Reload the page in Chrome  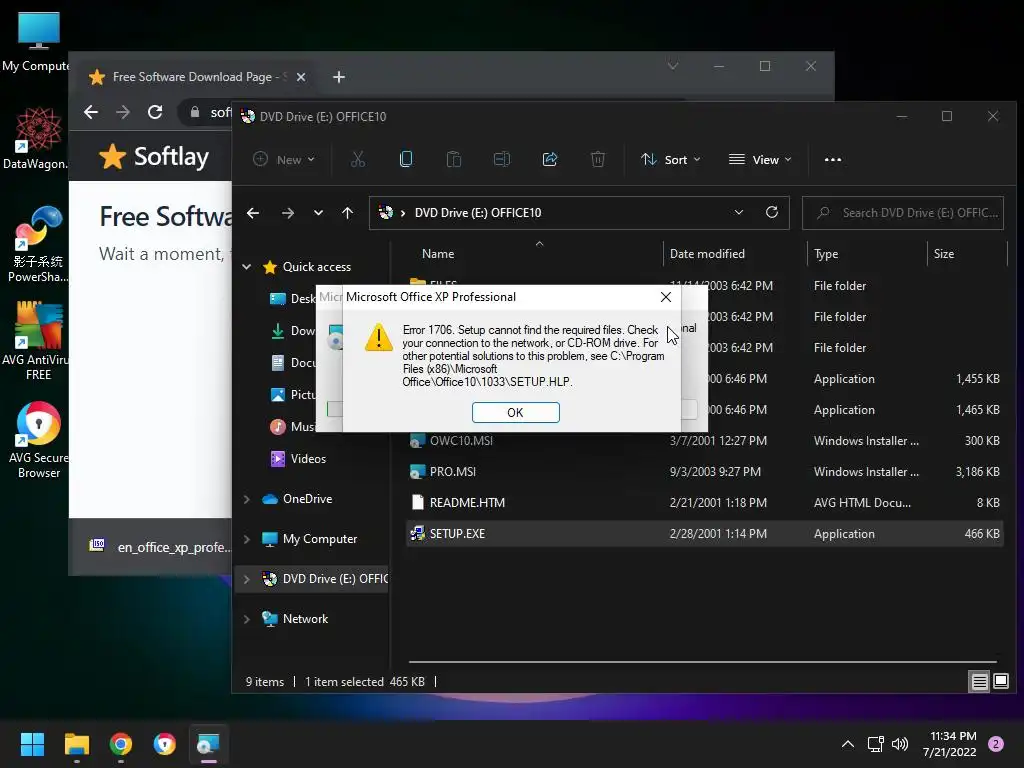tap(155, 112)
